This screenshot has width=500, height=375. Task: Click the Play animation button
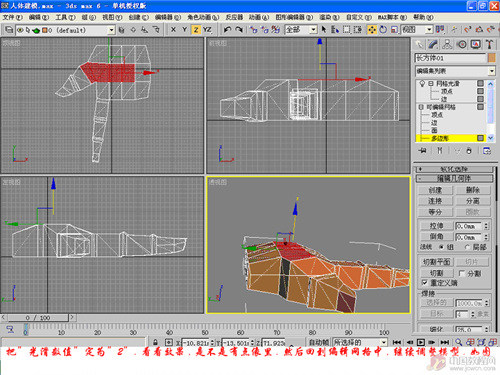pos(421,342)
